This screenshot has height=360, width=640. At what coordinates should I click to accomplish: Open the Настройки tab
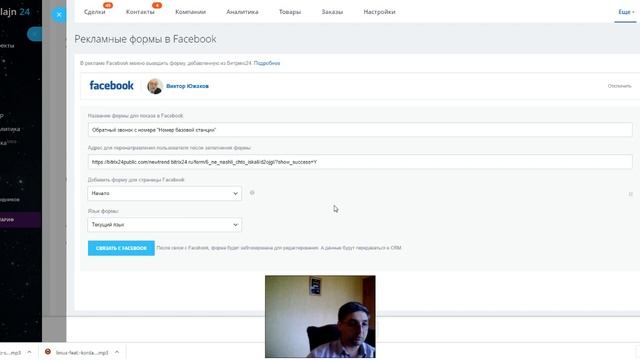tap(379, 12)
